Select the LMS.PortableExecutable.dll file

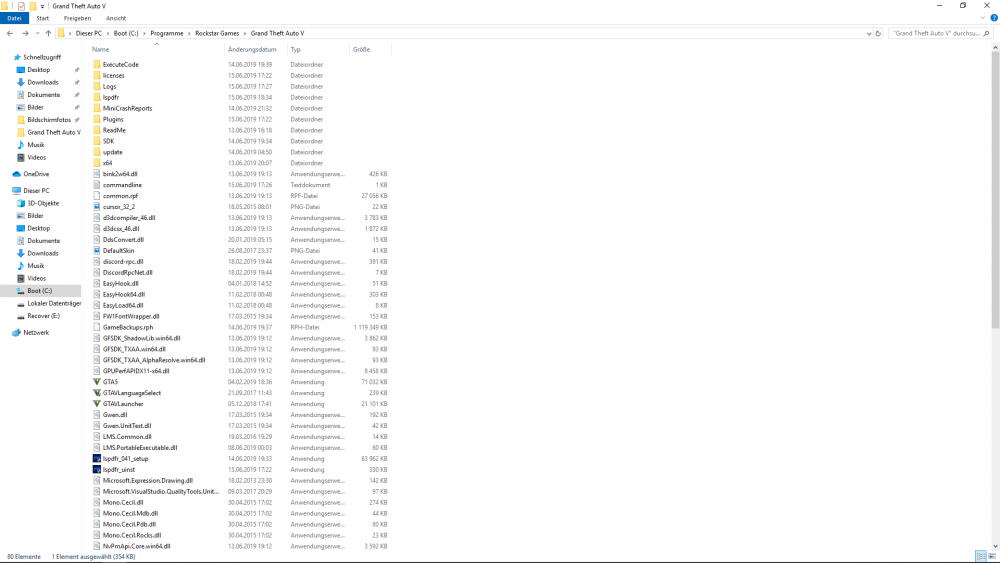[x=140, y=448]
